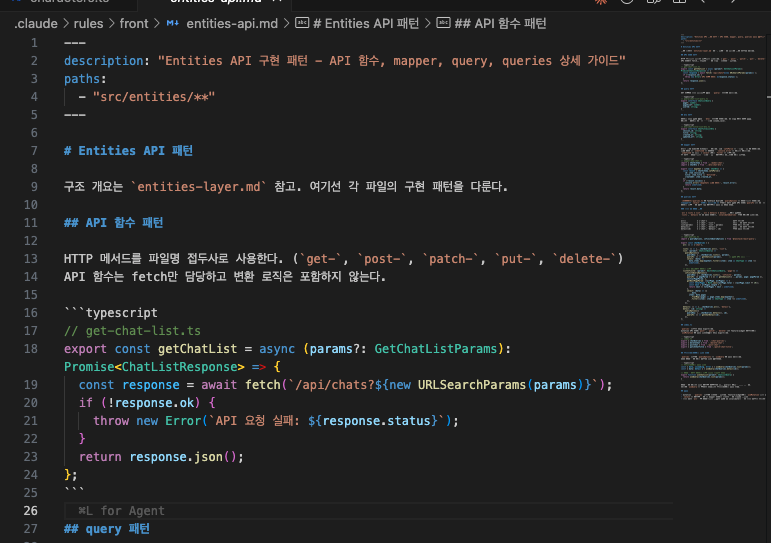
Task: Open the rules breadcrumb segment
Action: (x=89, y=24)
